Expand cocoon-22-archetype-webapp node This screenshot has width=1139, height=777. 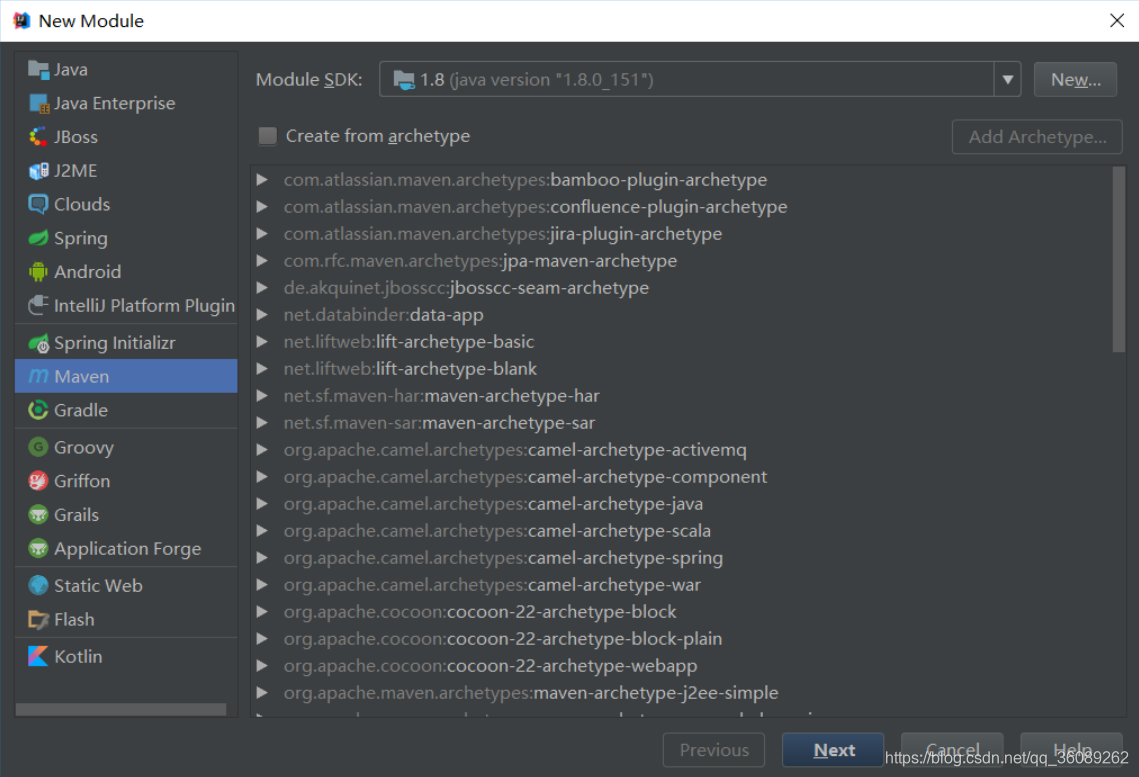point(262,666)
